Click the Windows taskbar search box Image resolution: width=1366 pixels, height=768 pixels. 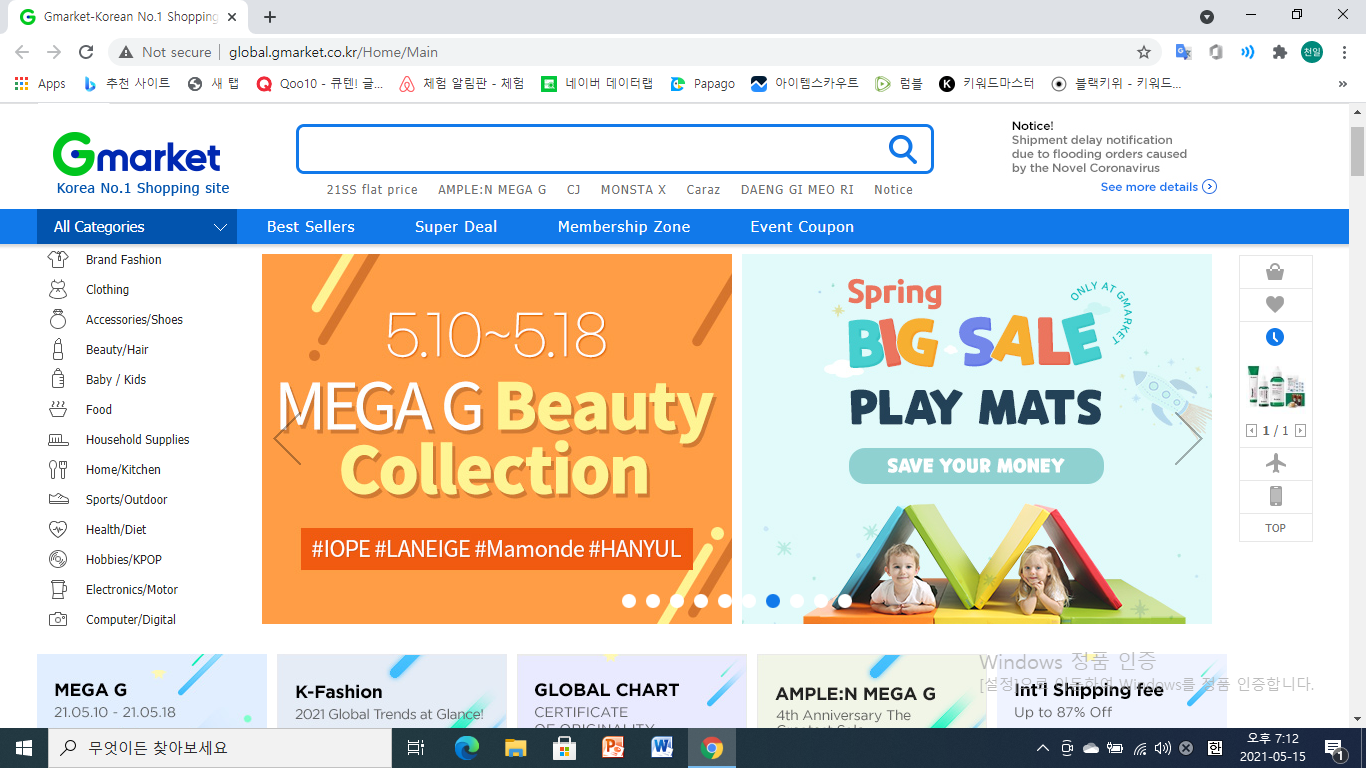pos(222,747)
